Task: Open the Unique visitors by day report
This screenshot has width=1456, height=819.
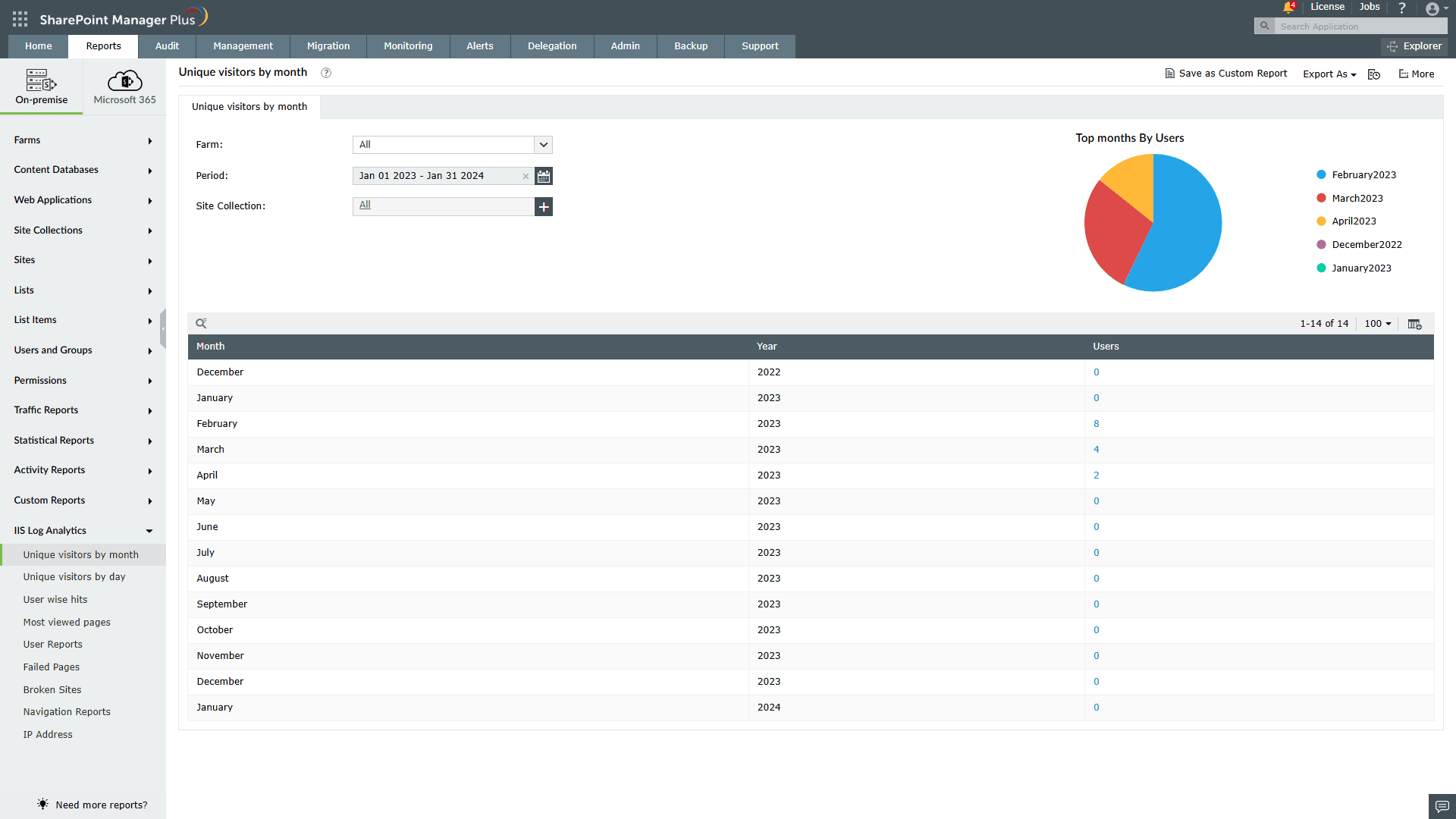Action: [74, 577]
